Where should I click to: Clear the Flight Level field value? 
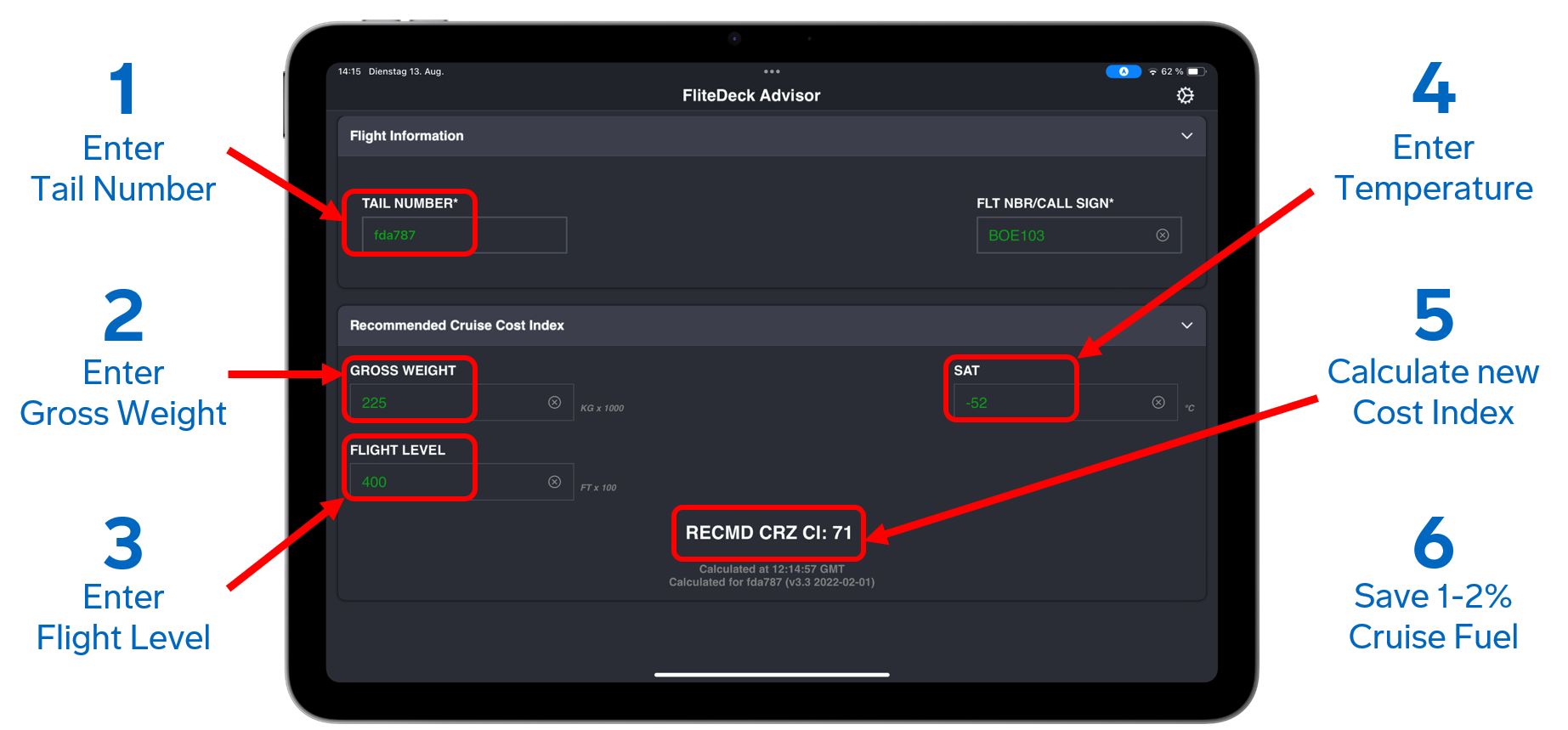pyautogui.click(x=554, y=482)
